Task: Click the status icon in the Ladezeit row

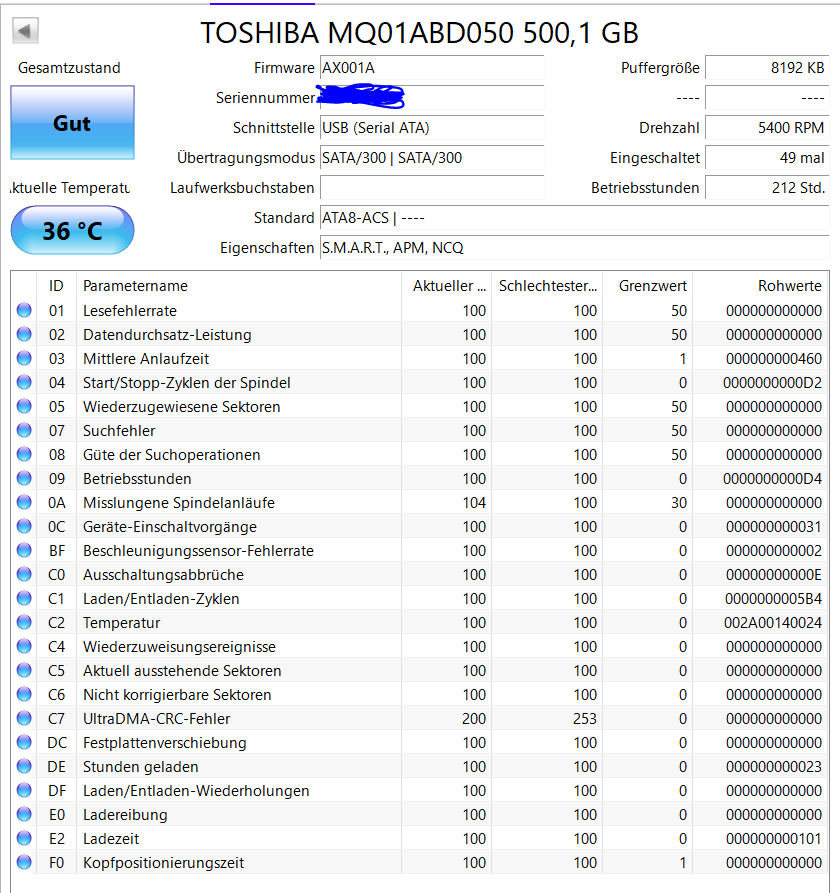Action: point(24,838)
